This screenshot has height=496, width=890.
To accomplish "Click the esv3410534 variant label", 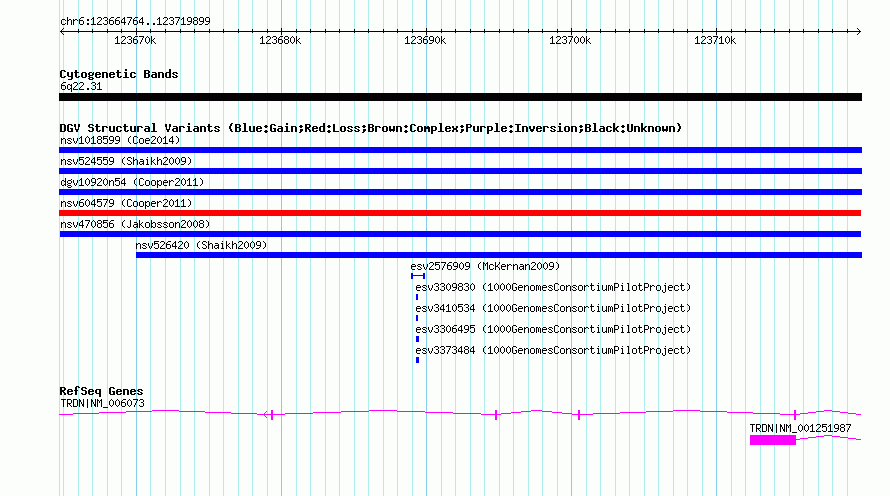I will click(x=553, y=308).
